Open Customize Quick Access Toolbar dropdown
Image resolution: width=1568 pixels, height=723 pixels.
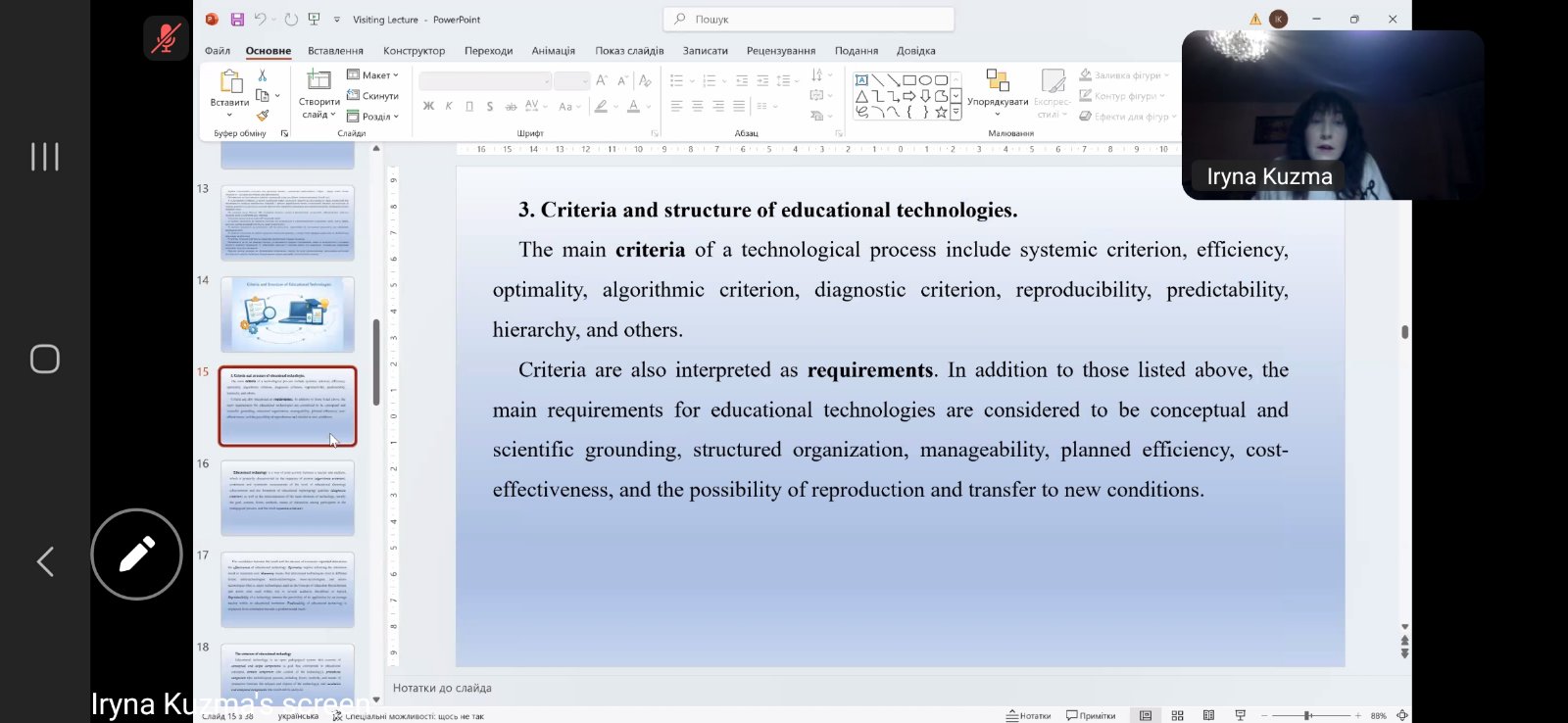337,20
